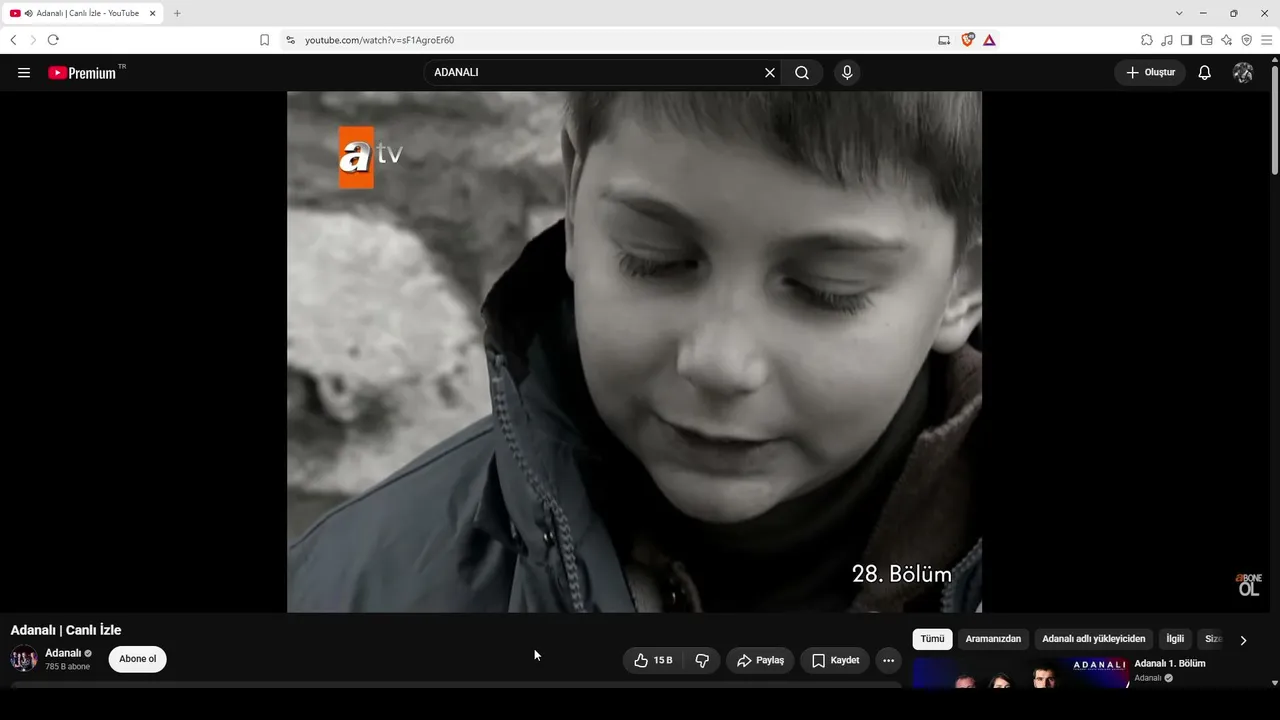Open browser extensions puzzle icon
The height and width of the screenshot is (720, 1280).
pyautogui.click(x=1147, y=40)
